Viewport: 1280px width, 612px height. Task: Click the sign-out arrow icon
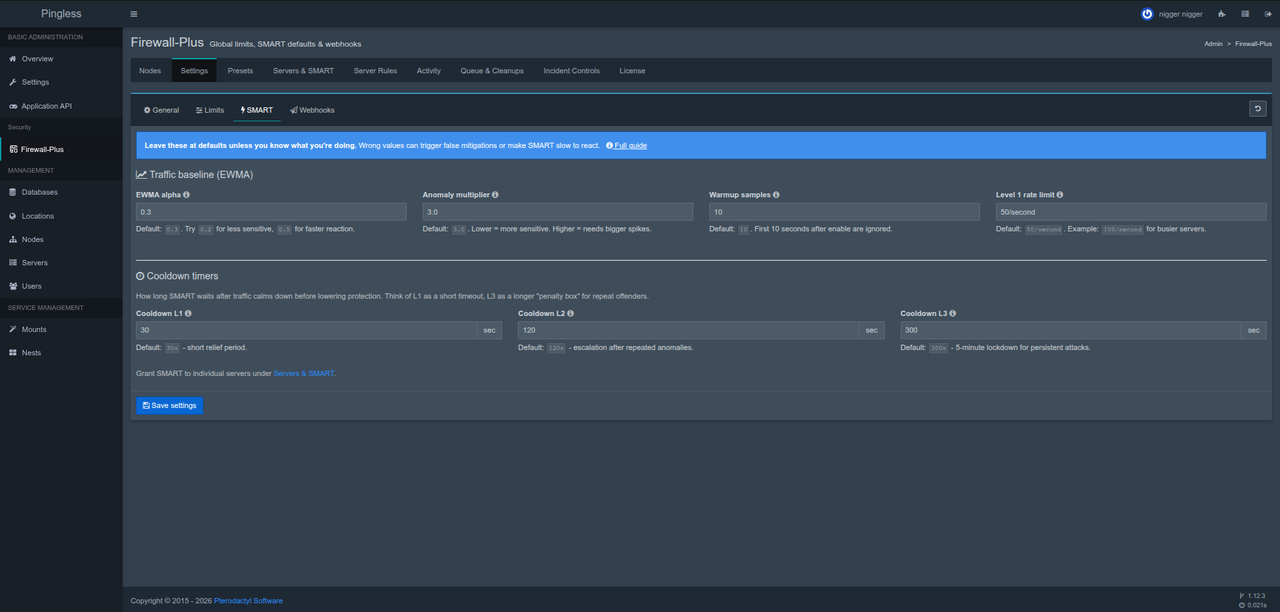1268,14
